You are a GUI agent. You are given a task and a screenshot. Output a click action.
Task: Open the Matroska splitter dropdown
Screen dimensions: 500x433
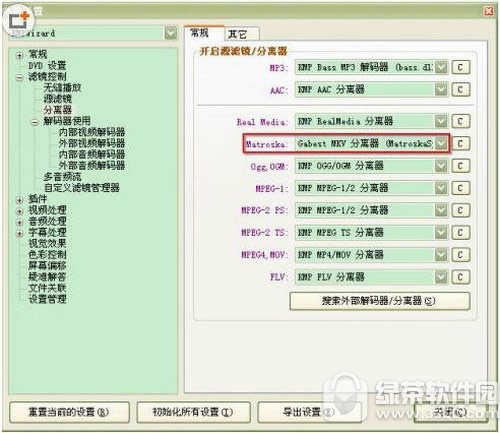tap(441, 143)
